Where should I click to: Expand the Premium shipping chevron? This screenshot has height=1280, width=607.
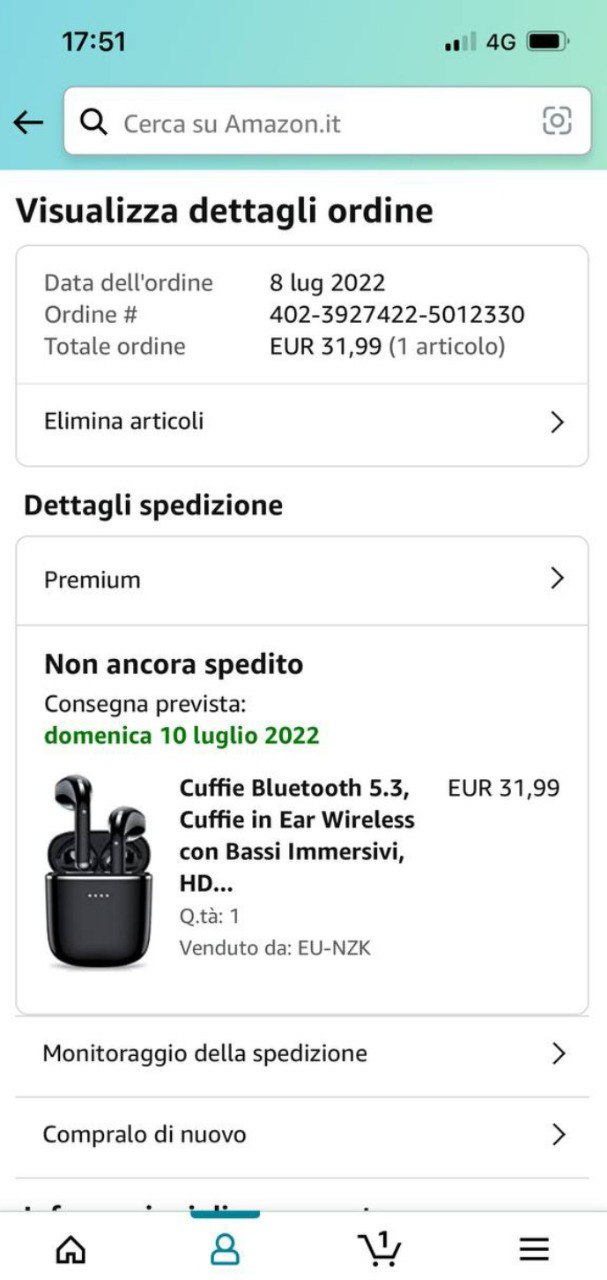[x=558, y=579]
